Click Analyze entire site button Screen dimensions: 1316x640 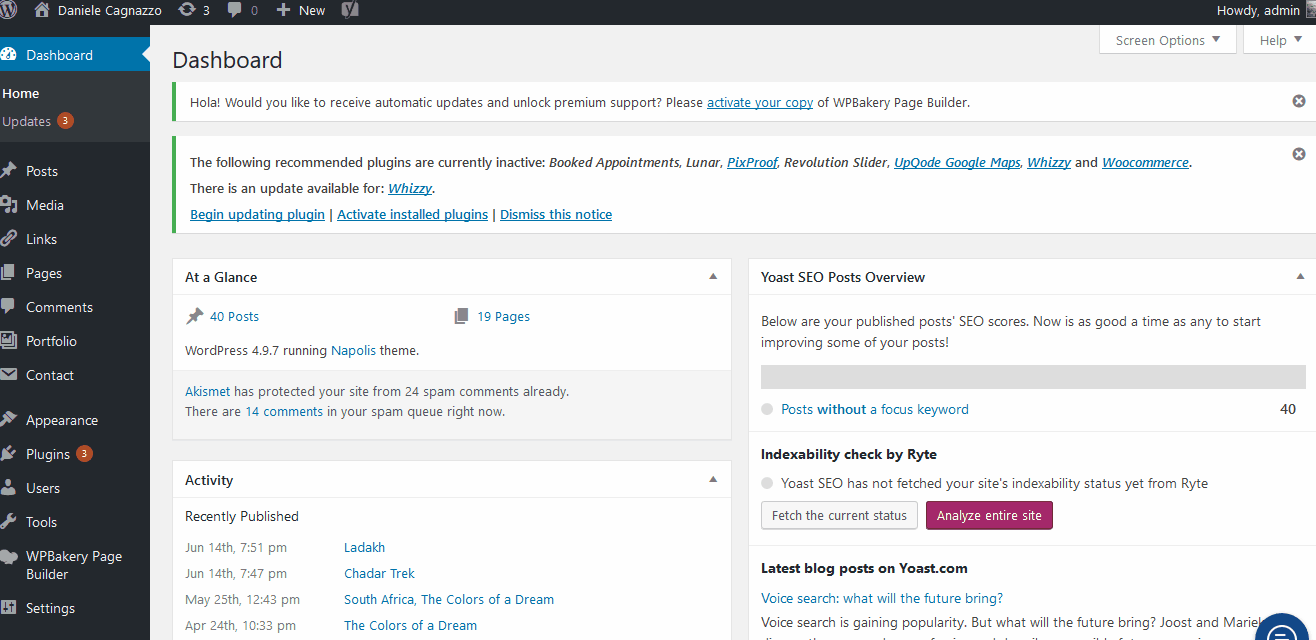pyautogui.click(x=989, y=516)
